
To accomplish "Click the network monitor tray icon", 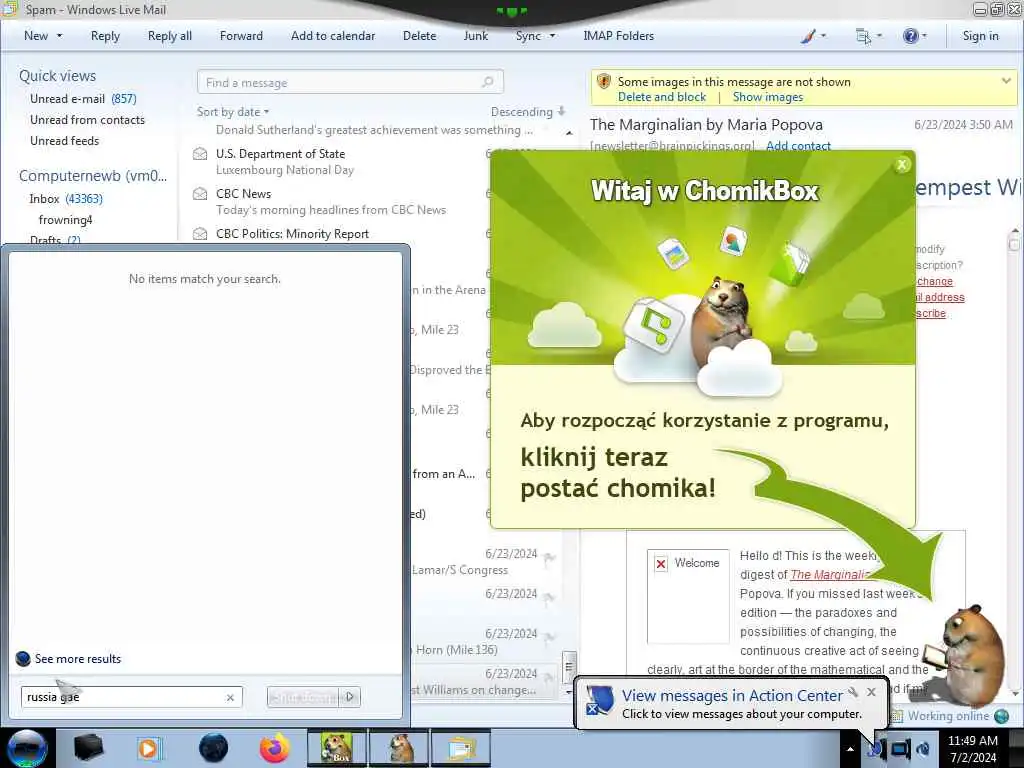I will click(900, 749).
